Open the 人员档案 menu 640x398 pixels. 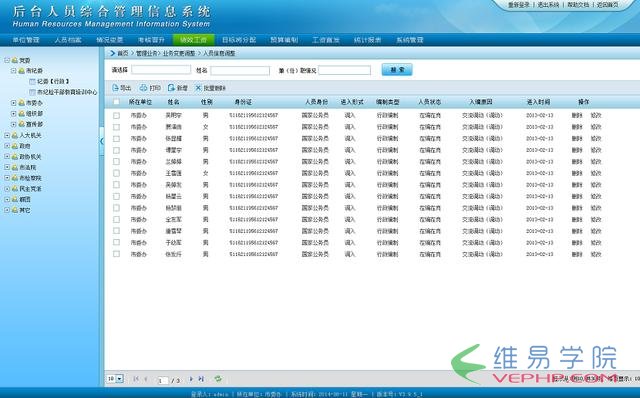68,40
